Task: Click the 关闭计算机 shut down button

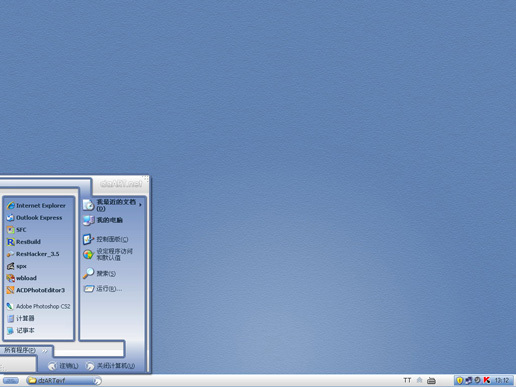Action: [110, 366]
